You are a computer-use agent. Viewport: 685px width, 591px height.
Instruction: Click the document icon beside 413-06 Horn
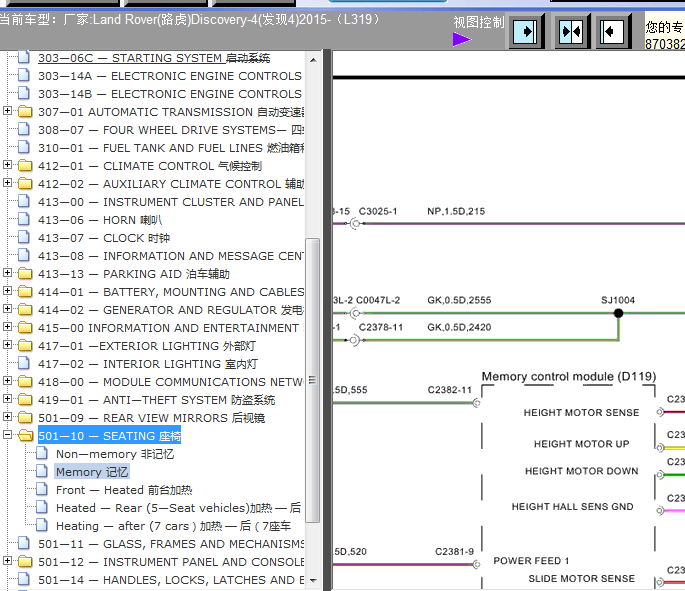point(25,220)
